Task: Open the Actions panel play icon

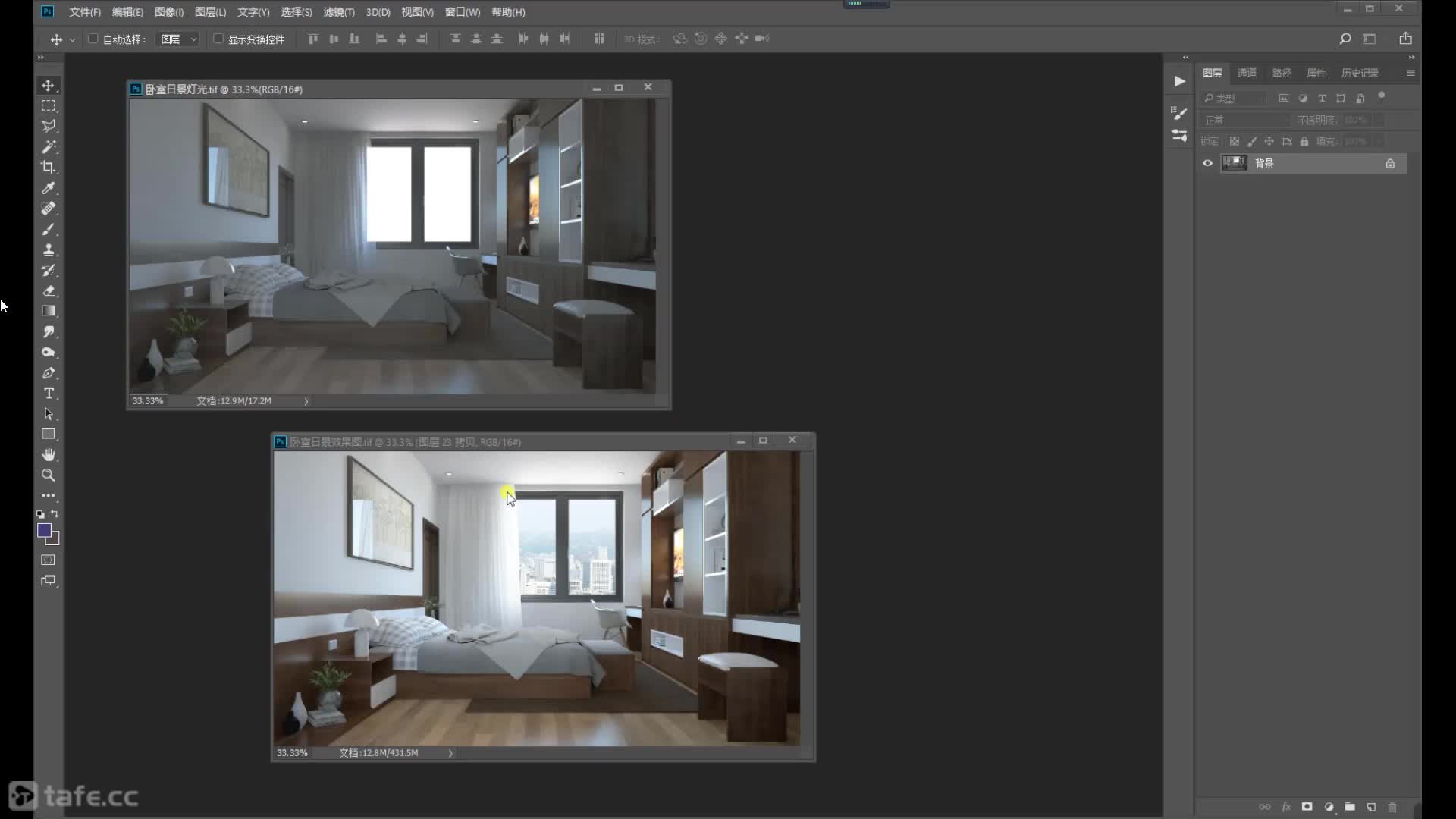Action: tap(1179, 81)
